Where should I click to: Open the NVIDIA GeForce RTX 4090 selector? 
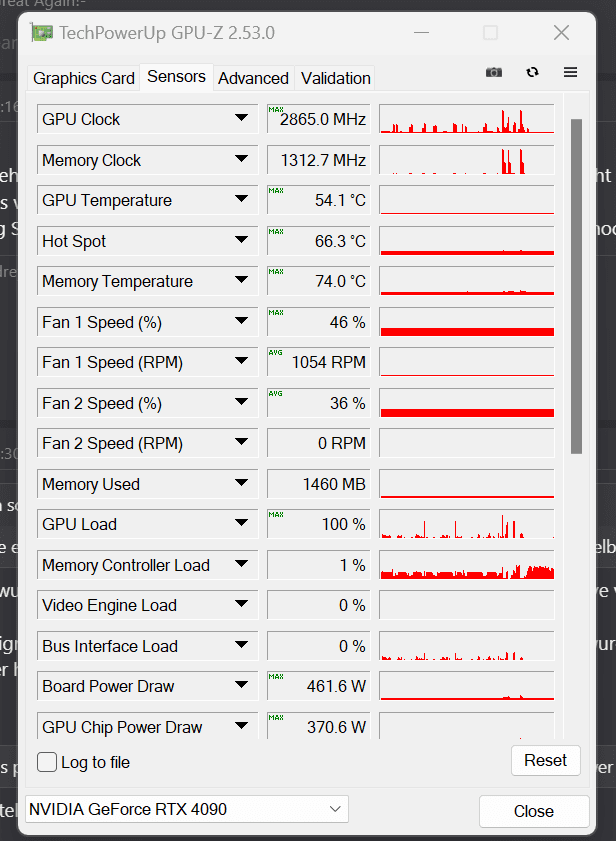(x=187, y=809)
